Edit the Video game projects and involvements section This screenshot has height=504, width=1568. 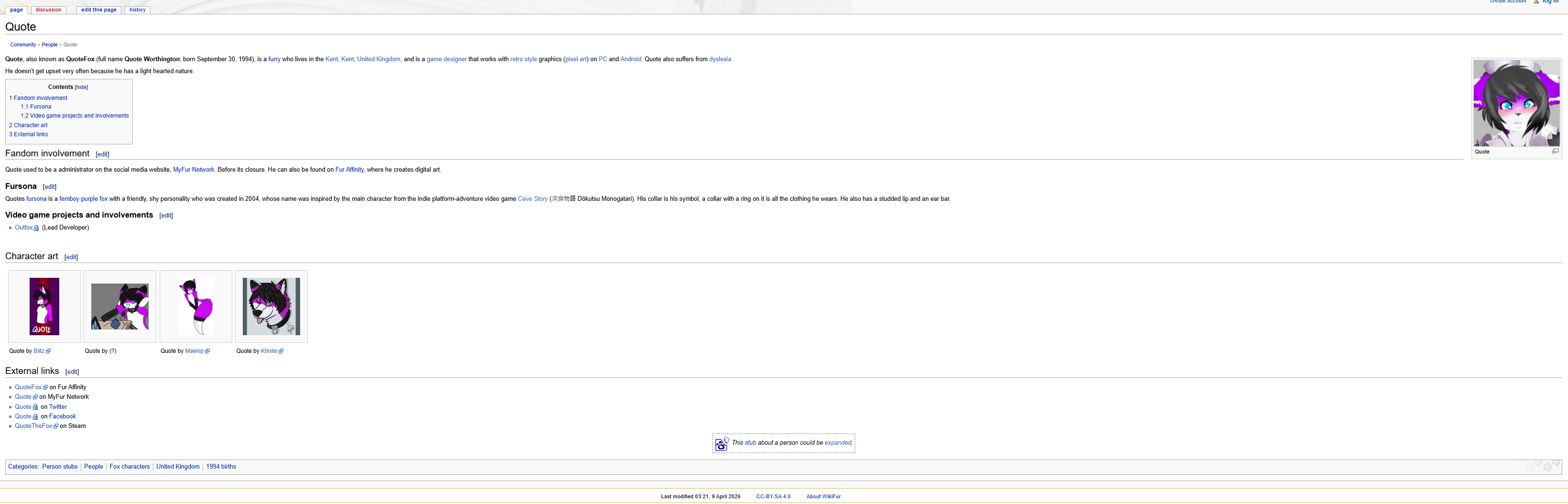[166, 216]
